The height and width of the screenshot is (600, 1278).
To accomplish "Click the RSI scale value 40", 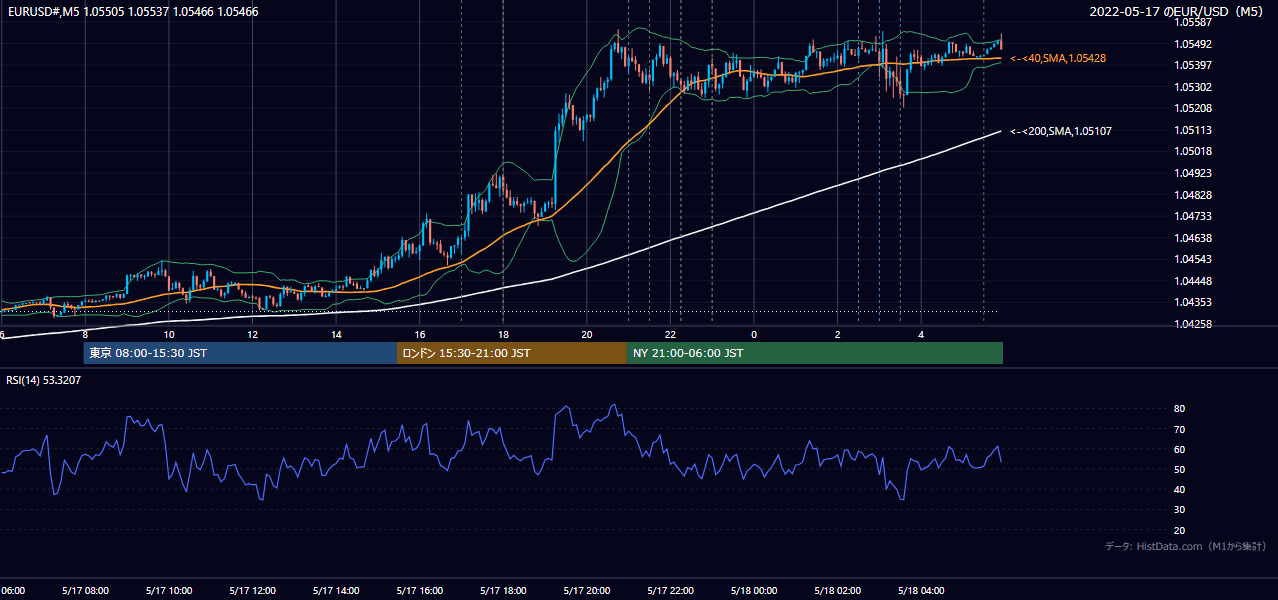I will (x=1179, y=489).
